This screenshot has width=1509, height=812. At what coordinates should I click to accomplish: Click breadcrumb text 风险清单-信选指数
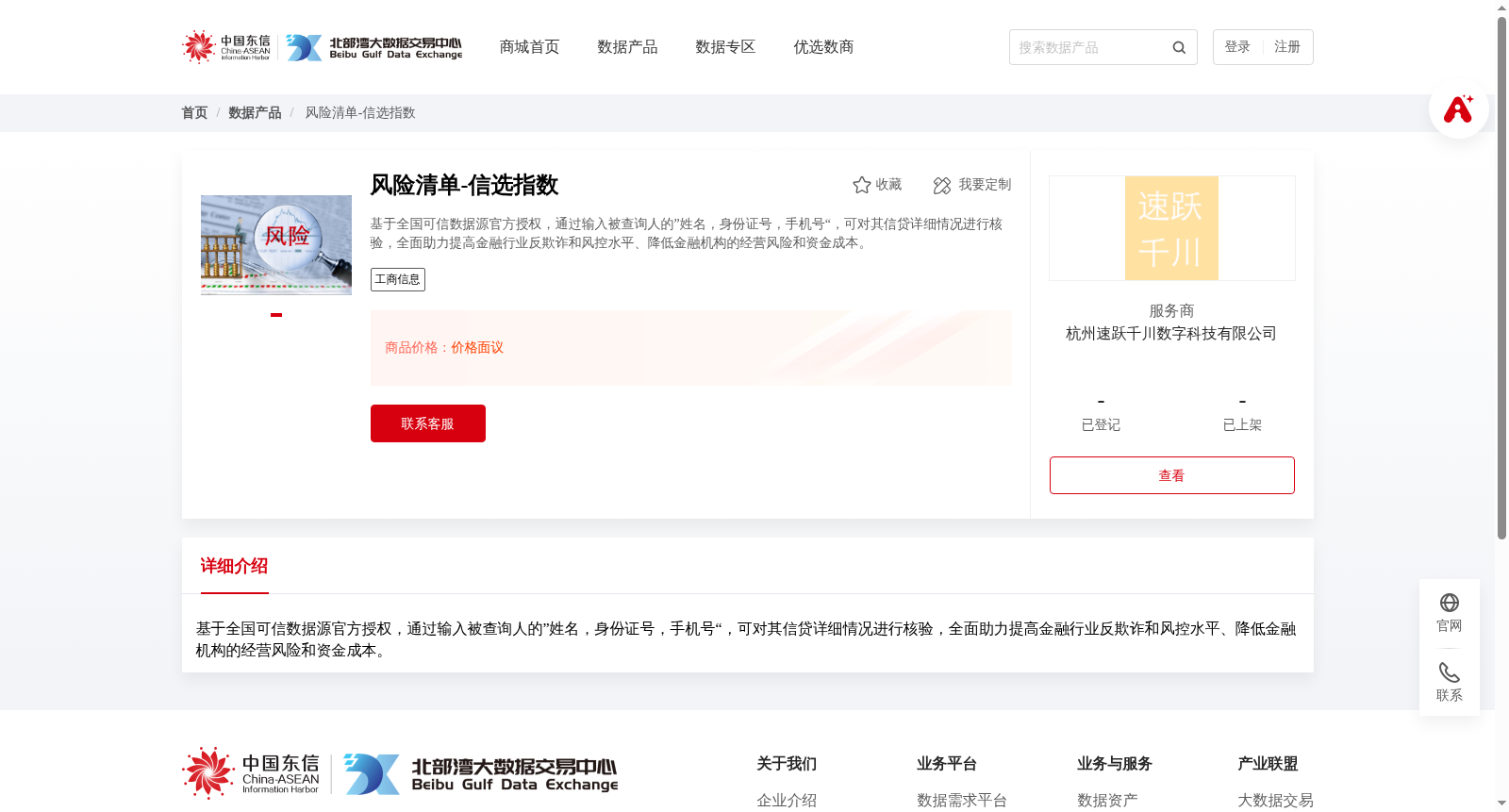pyautogui.click(x=360, y=112)
